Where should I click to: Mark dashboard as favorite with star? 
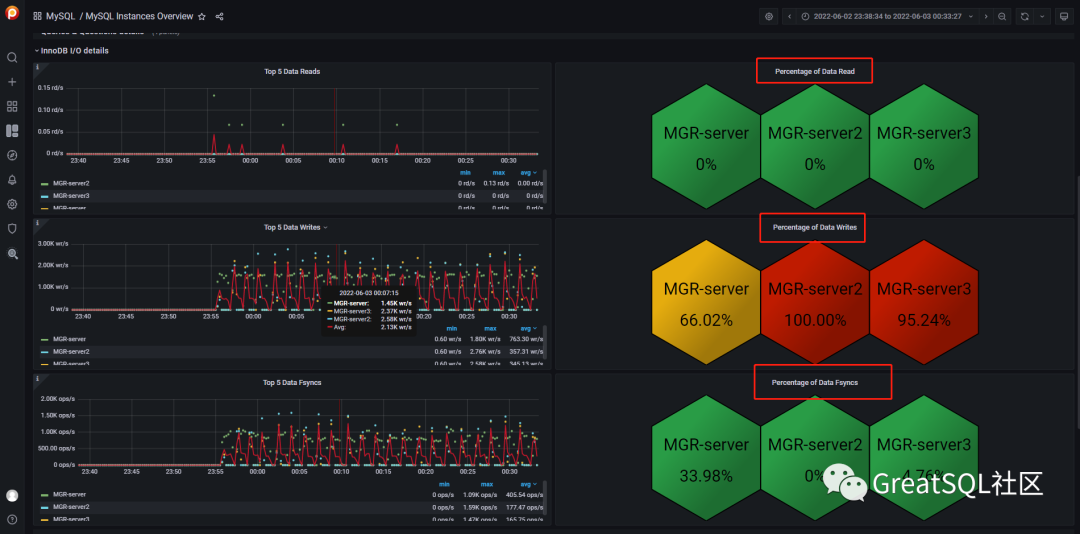click(202, 16)
